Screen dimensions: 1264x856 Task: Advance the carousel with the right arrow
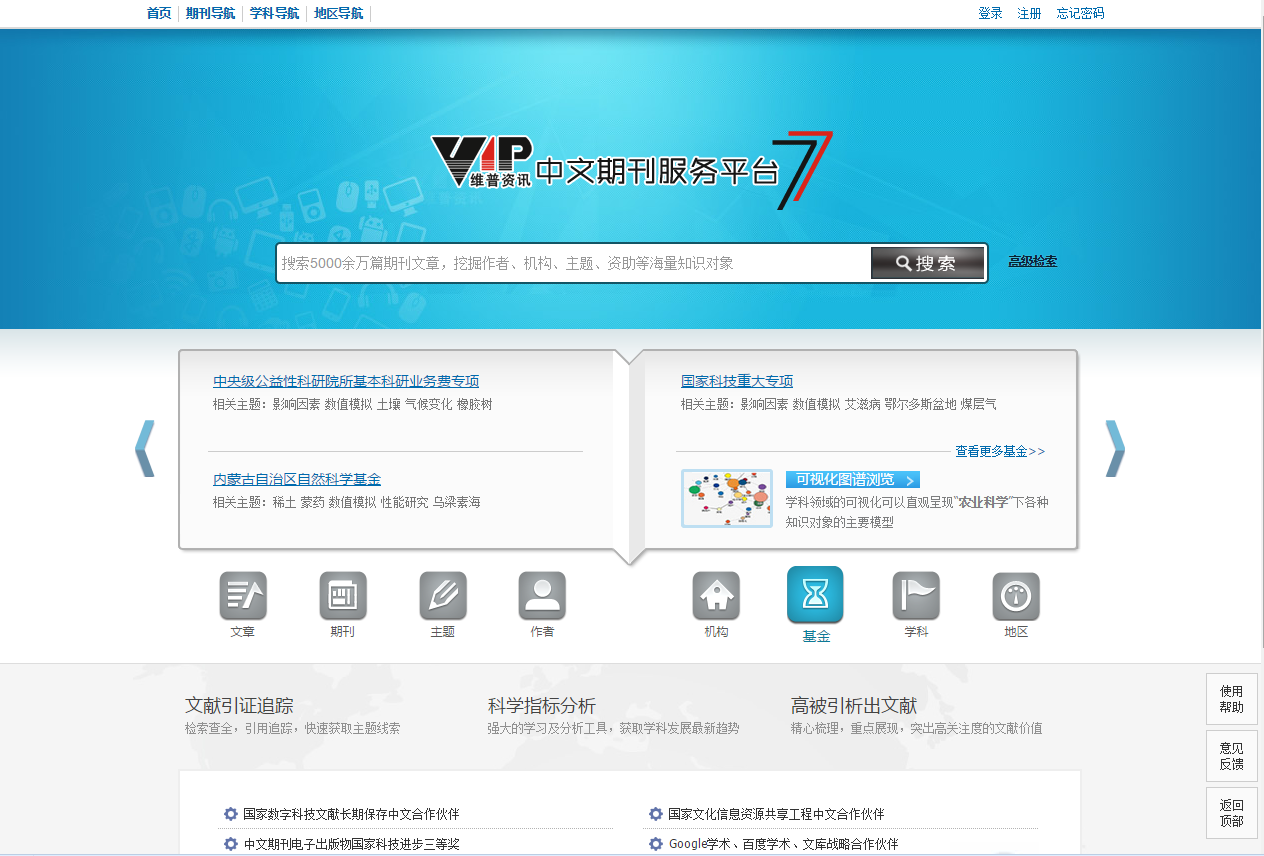coord(1114,448)
